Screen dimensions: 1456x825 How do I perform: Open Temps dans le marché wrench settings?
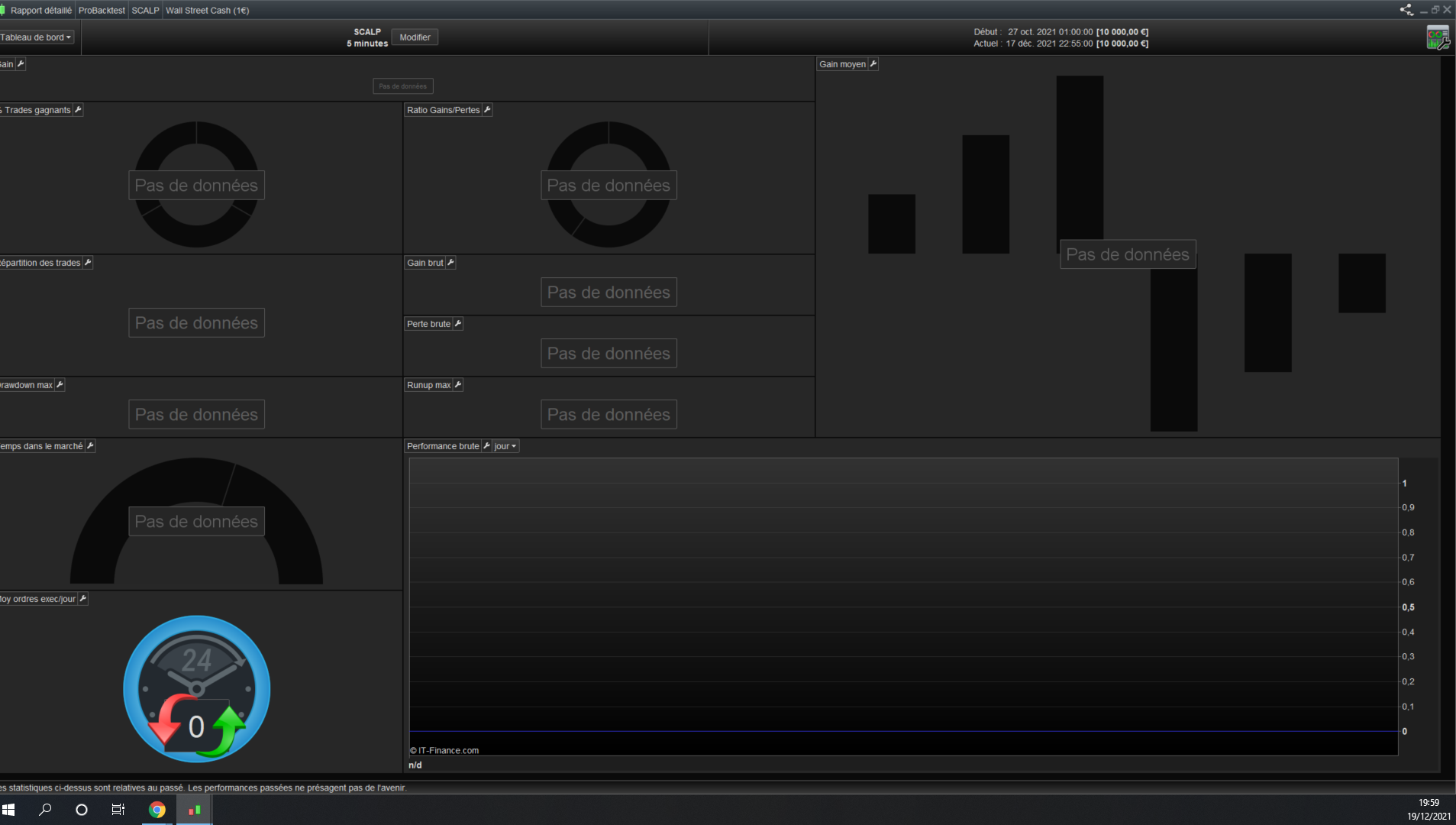(x=90, y=446)
